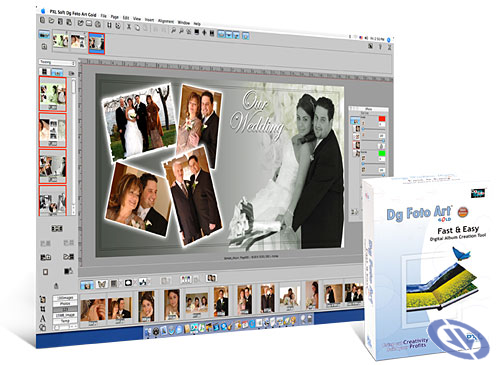Select the red-bordered third page thumbnail
The width and height of the screenshot is (500, 365).
click(97, 43)
